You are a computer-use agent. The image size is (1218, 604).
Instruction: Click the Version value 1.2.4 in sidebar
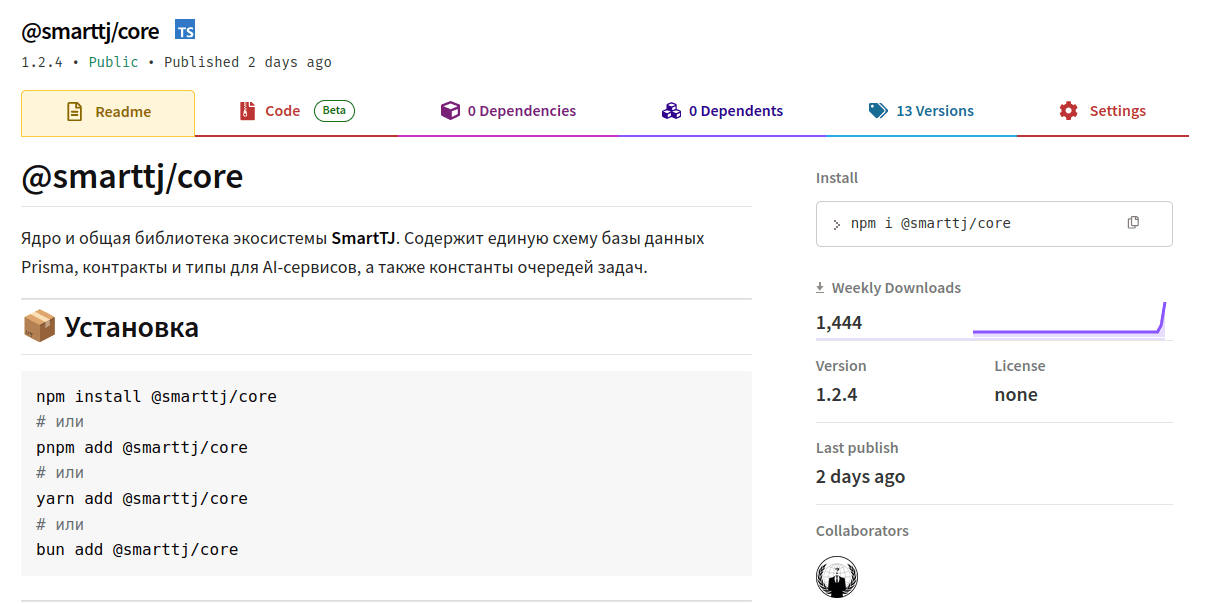tap(837, 394)
